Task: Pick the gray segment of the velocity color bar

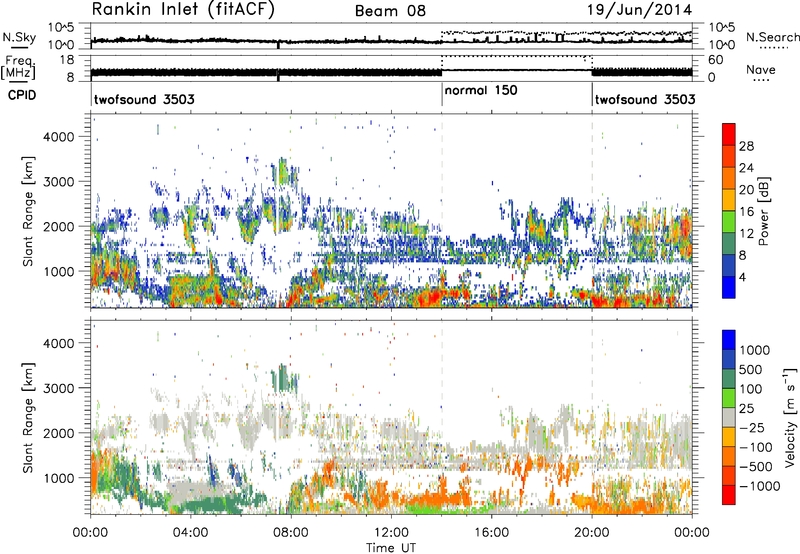Action: [729, 418]
